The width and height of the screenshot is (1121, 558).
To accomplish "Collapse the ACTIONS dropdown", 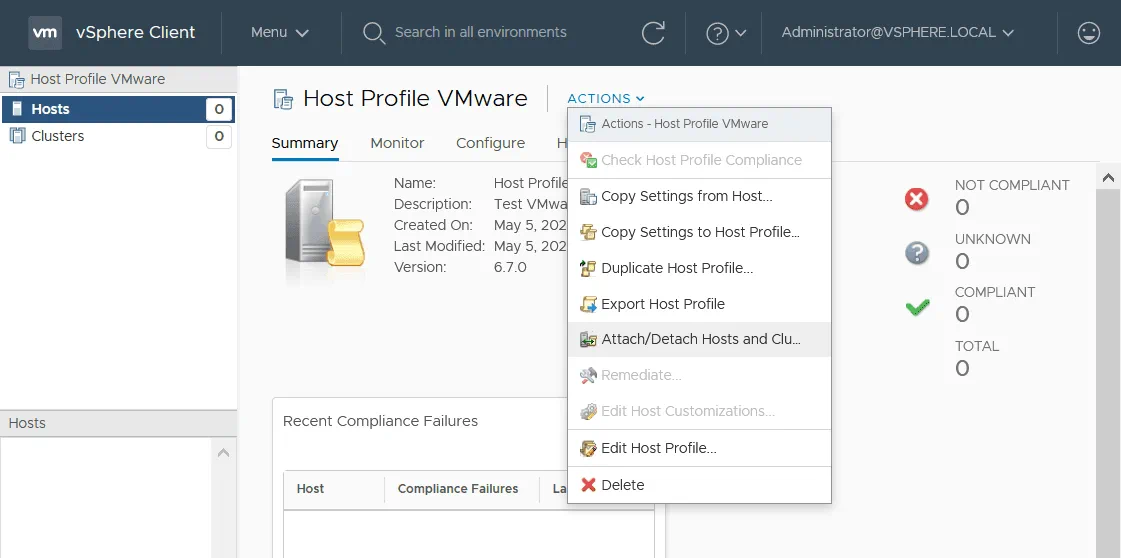I will pyautogui.click(x=606, y=98).
